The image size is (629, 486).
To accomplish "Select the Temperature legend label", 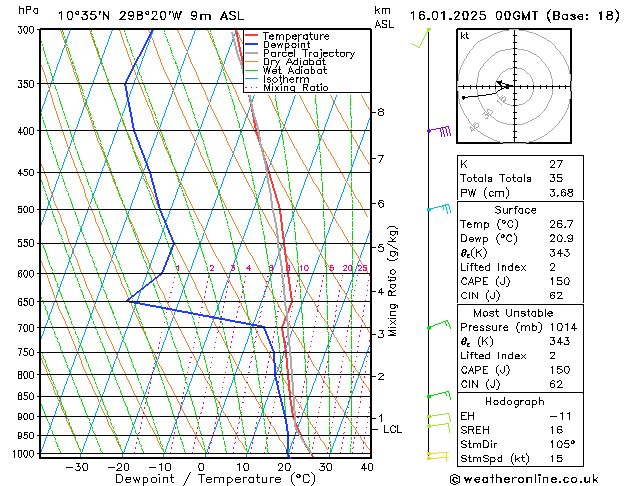I will (296, 36).
